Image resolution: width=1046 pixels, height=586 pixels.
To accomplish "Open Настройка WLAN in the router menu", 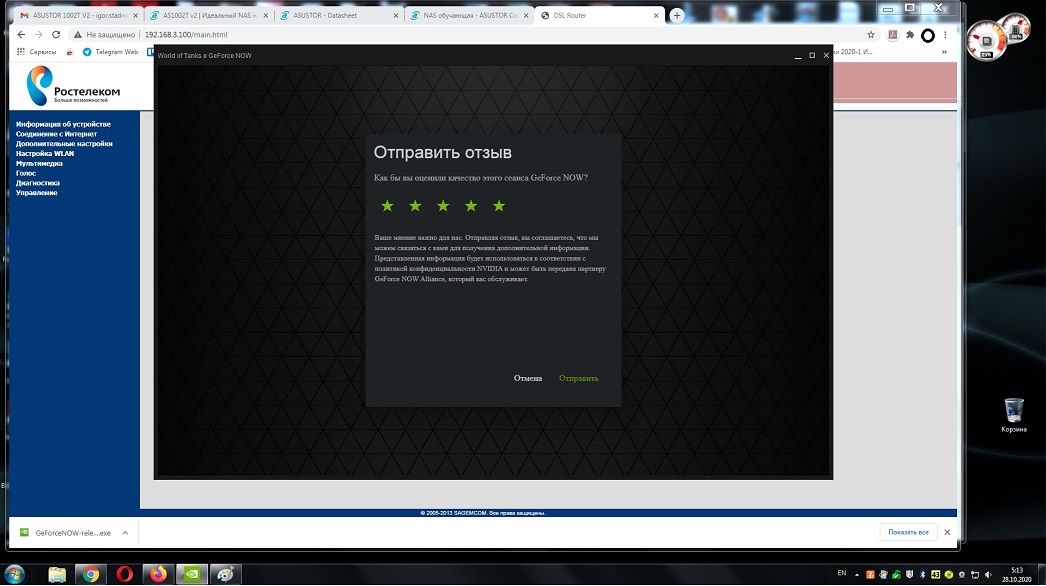I will pos(45,154).
